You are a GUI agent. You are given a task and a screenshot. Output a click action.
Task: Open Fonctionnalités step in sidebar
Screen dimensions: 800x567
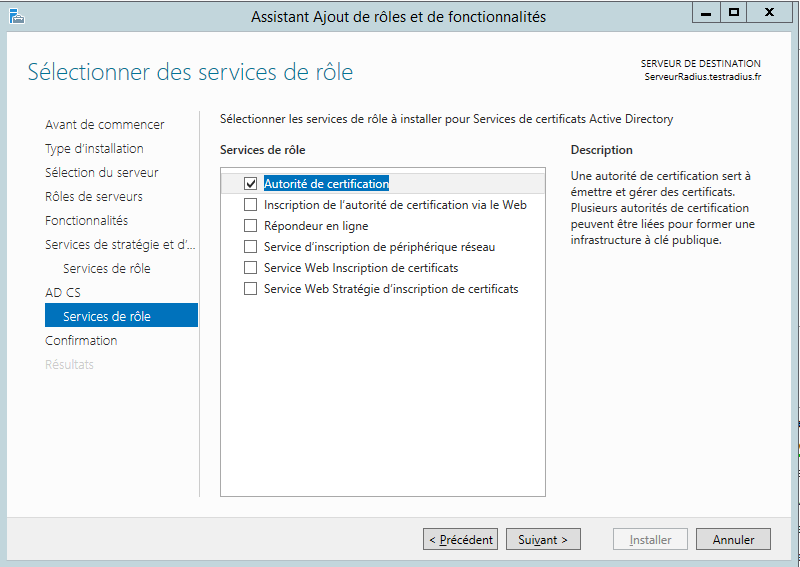point(87,221)
